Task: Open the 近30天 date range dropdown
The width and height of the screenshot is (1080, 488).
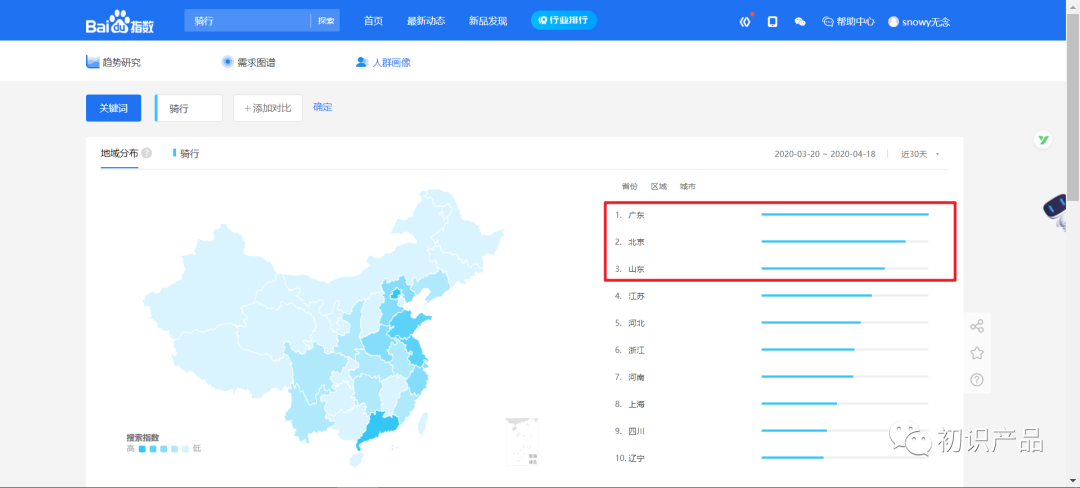Action: coord(920,154)
